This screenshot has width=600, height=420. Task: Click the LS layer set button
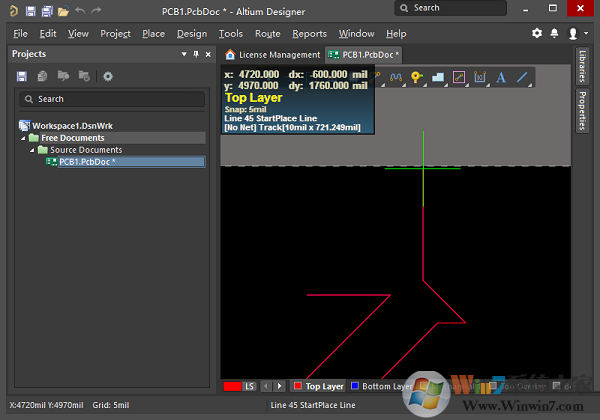tap(249, 386)
